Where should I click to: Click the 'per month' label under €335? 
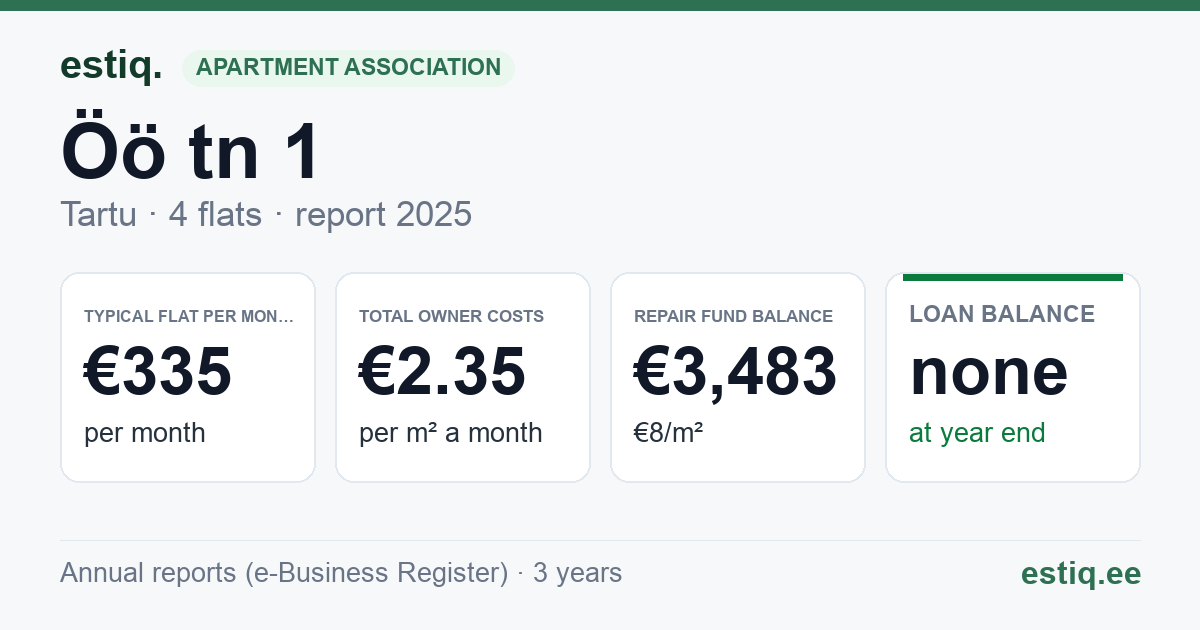pos(145,433)
